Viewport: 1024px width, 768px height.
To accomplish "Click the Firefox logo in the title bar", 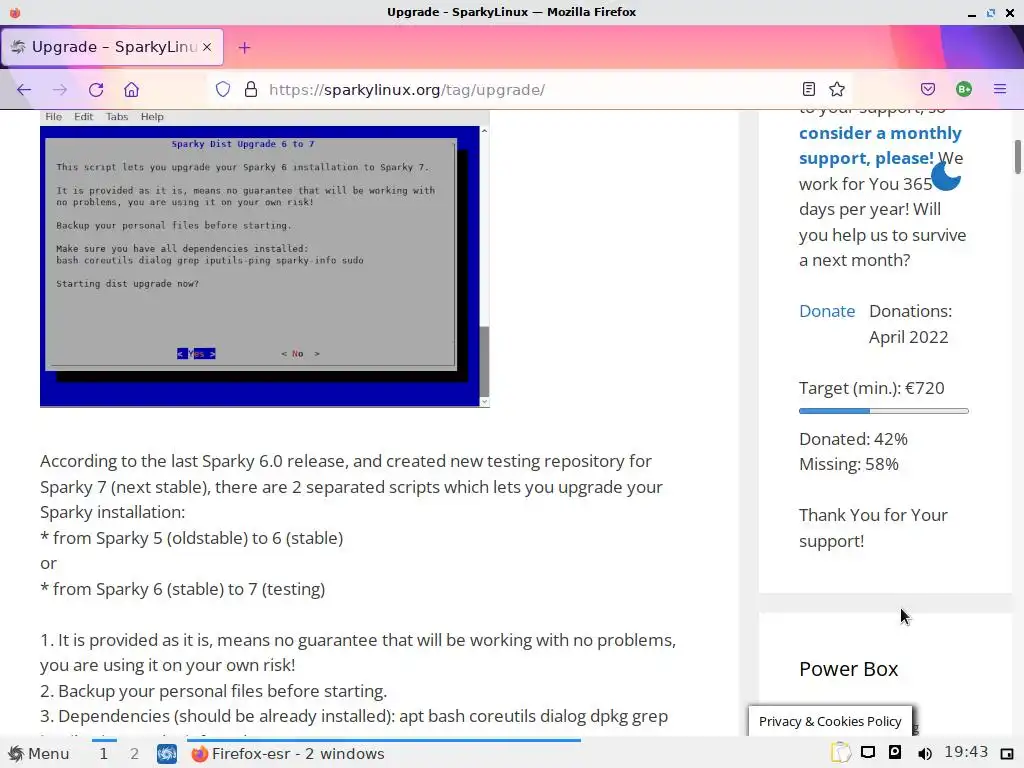I will pyautogui.click(x=14, y=12).
